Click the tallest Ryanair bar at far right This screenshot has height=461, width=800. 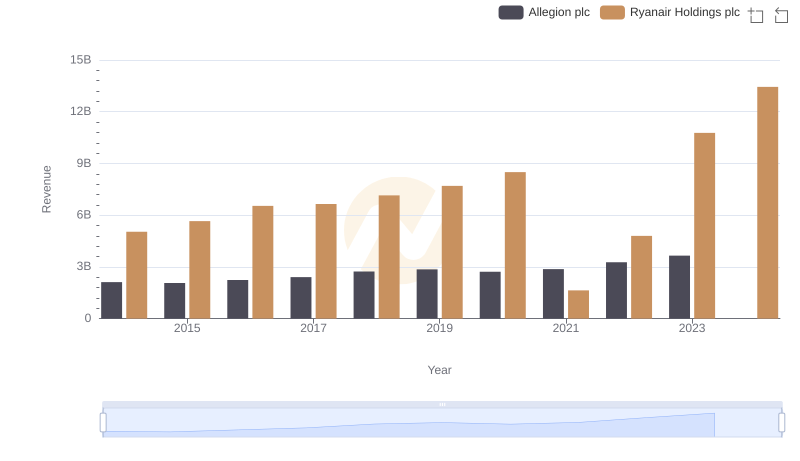tap(767, 202)
